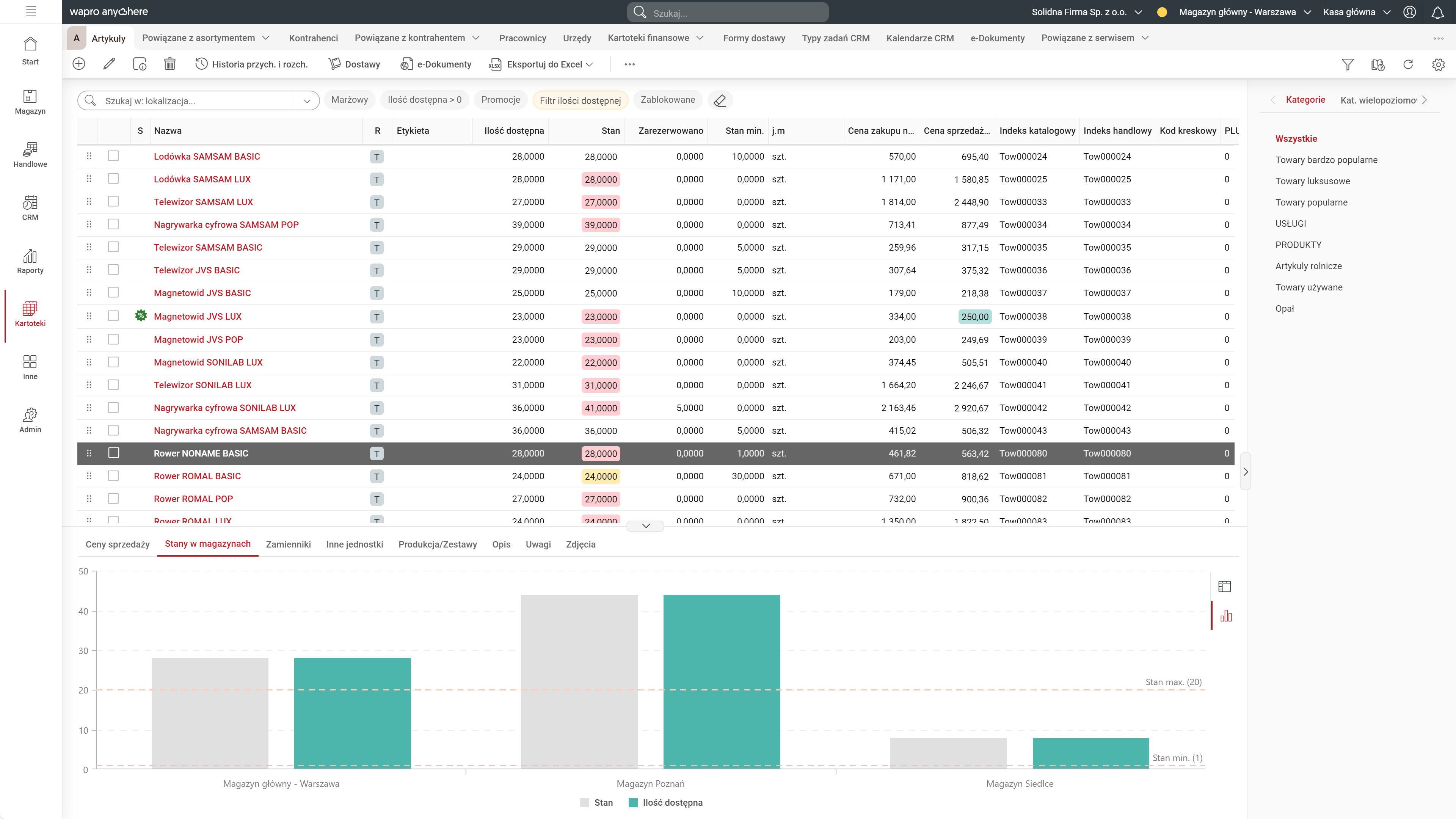Click the delete trash bin icon
Viewport: 1456px width, 819px height.
(x=169, y=64)
